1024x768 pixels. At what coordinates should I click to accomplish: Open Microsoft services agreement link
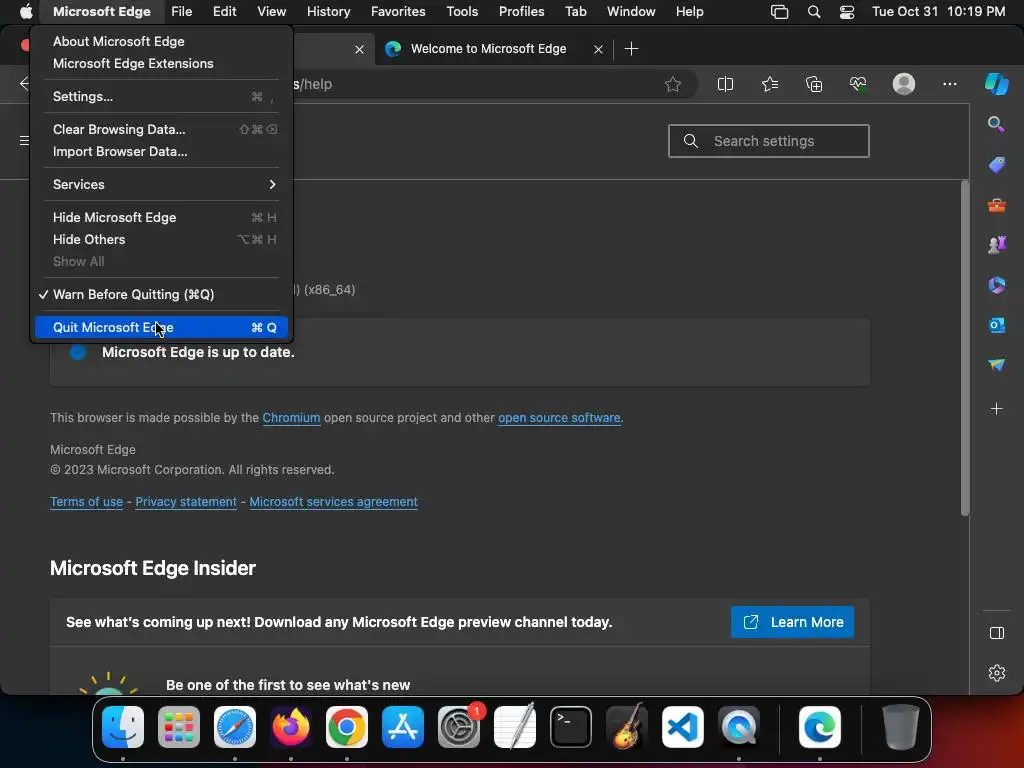334,502
